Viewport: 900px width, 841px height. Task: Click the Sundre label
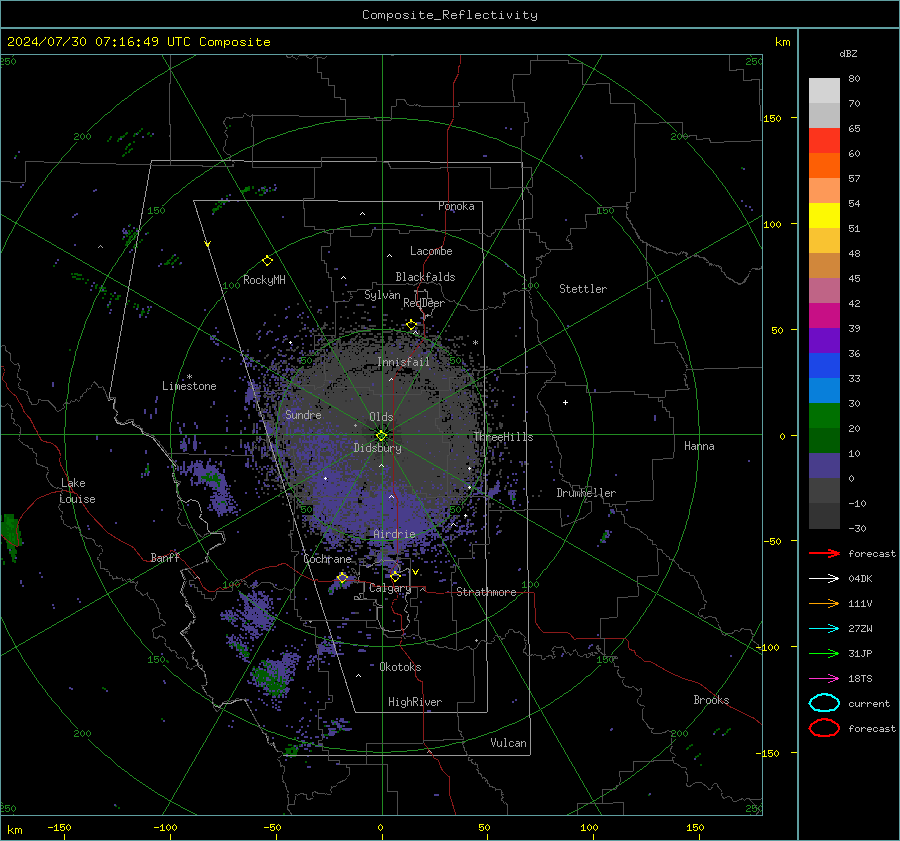point(303,415)
